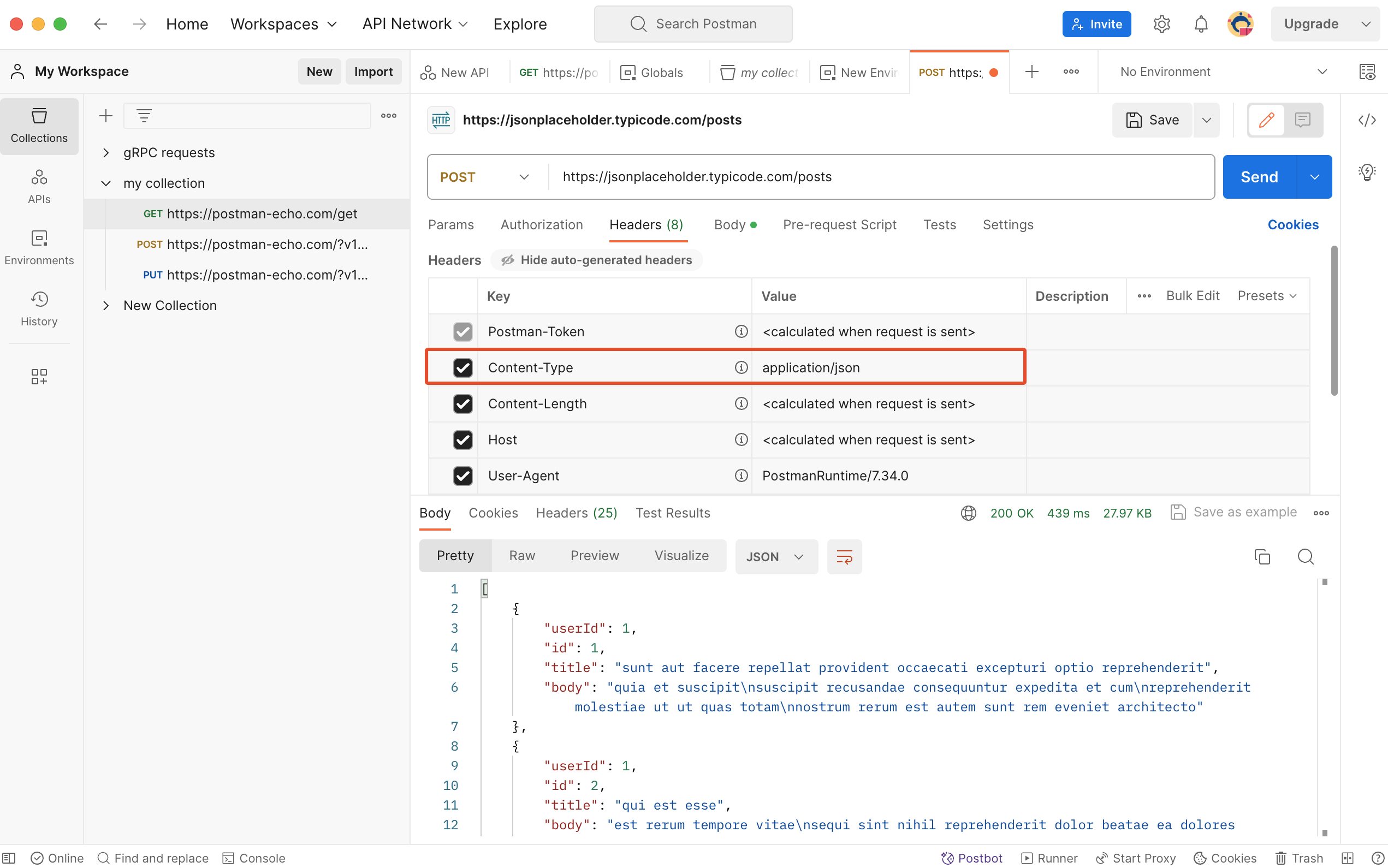1388x868 pixels.
Task: Open the Collections sidebar panel
Action: [39, 126]
